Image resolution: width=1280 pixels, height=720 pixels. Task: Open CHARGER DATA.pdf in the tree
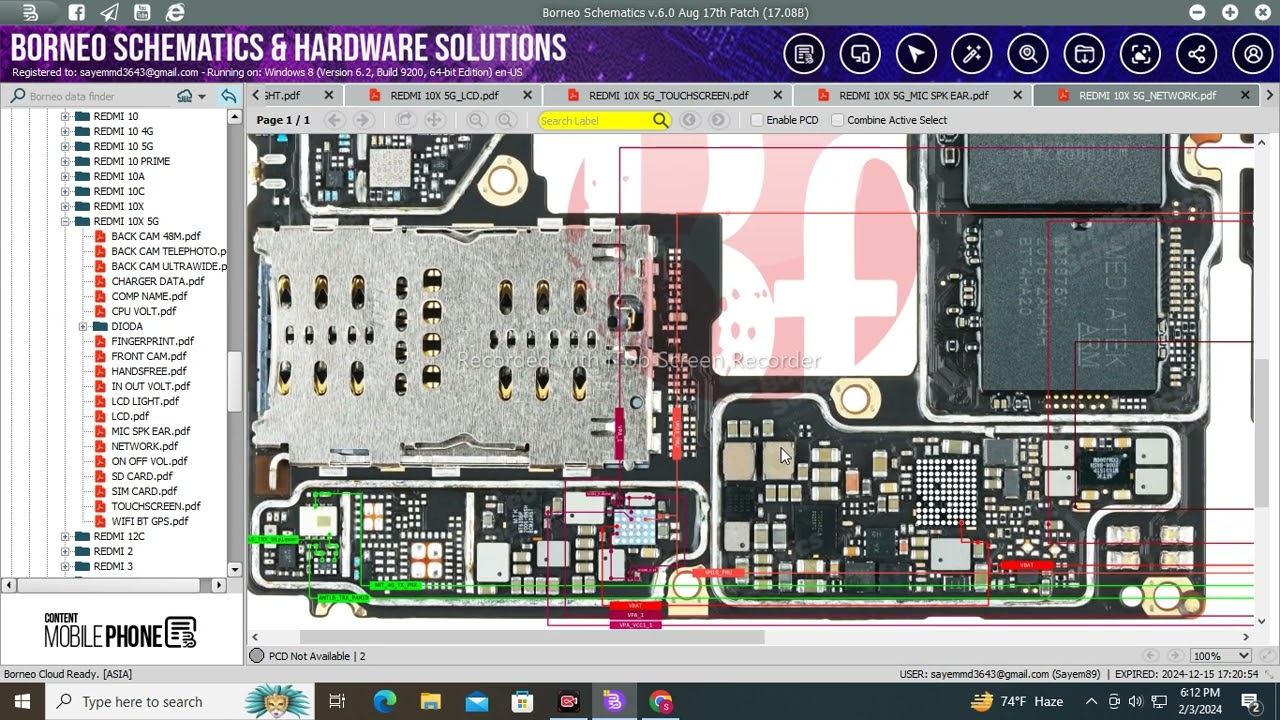[157, 281]
